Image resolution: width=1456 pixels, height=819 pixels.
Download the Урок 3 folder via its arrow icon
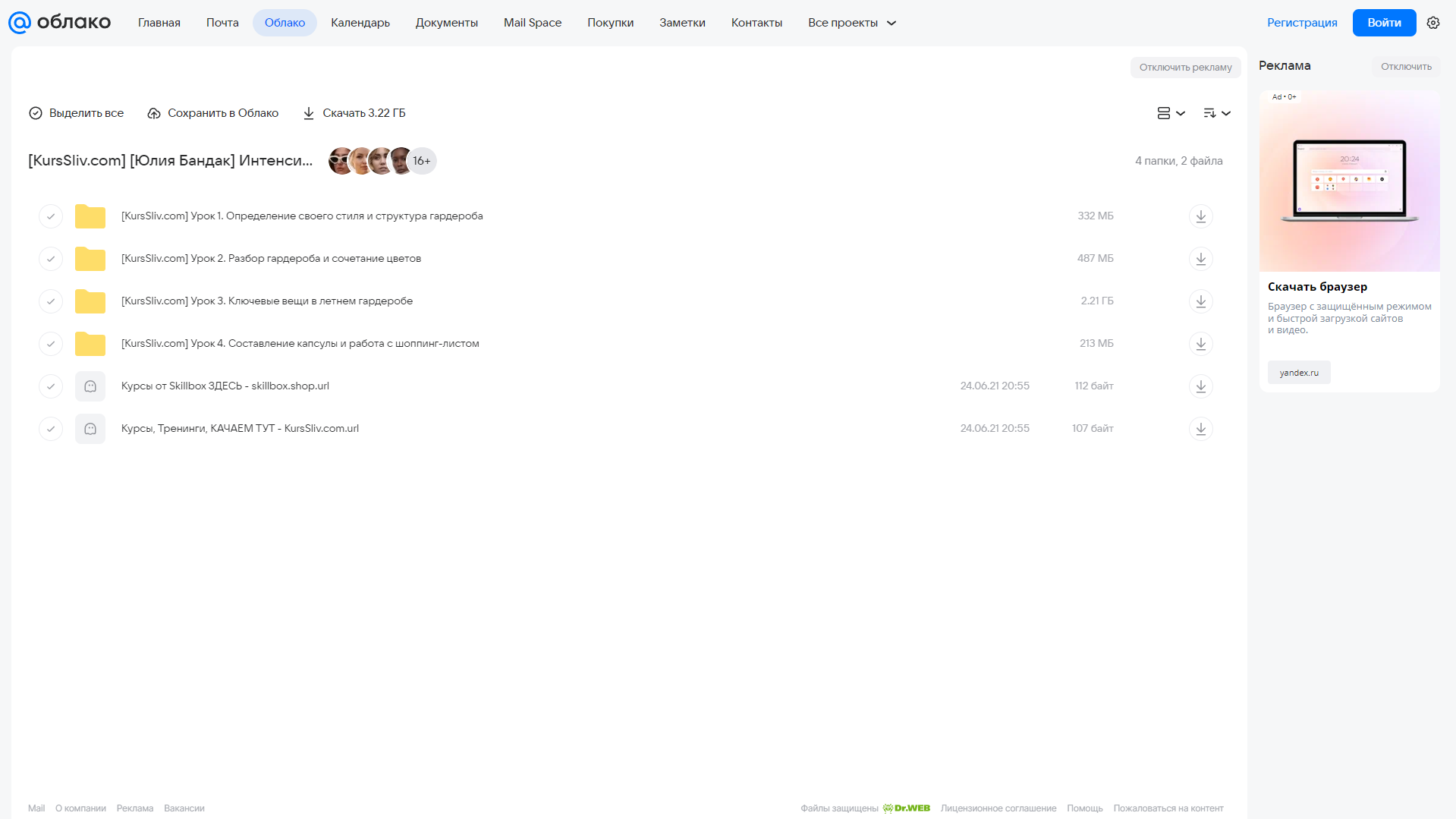(1200, 301)
